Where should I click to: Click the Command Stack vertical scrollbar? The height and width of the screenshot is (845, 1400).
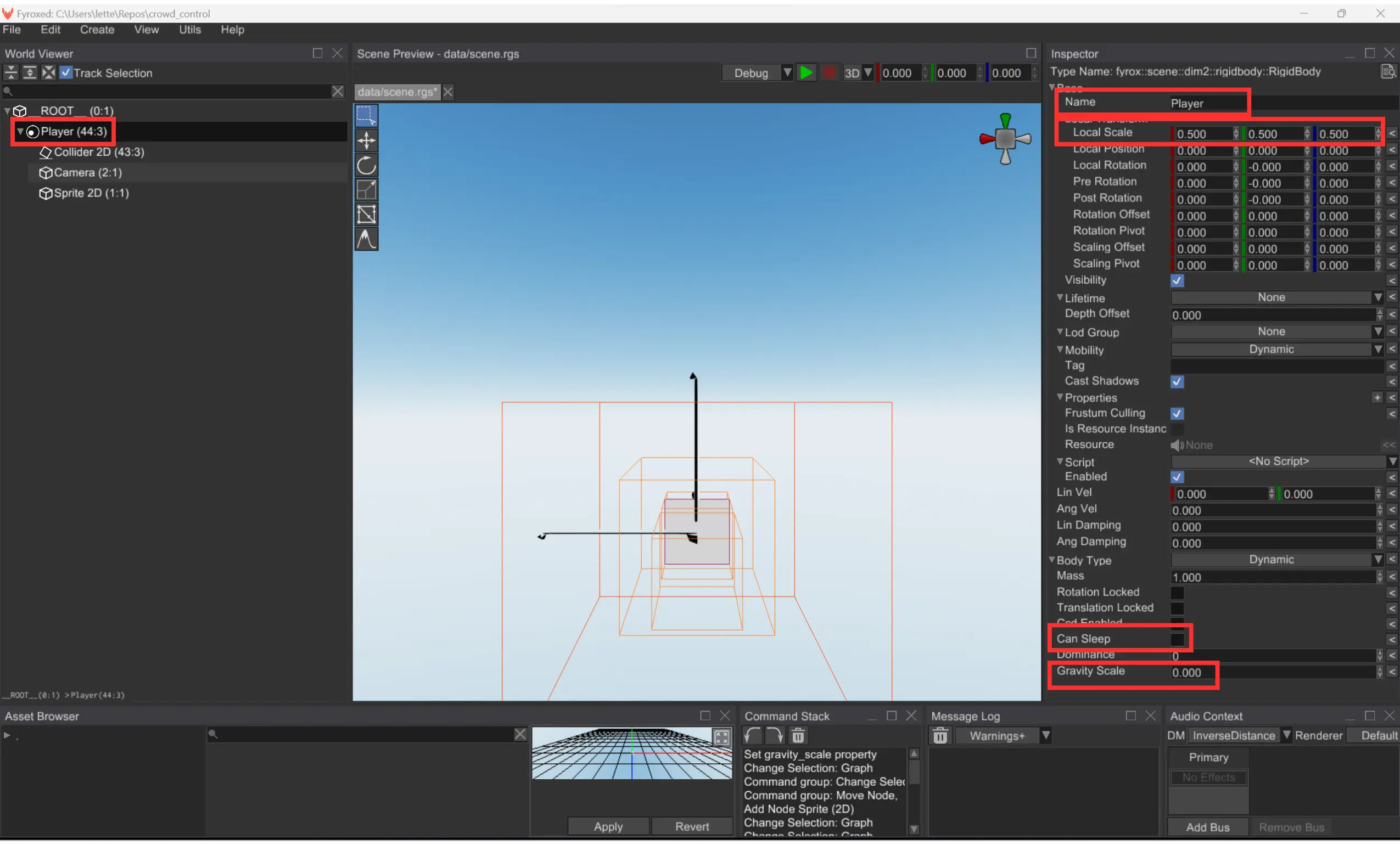tap(914, 774)
